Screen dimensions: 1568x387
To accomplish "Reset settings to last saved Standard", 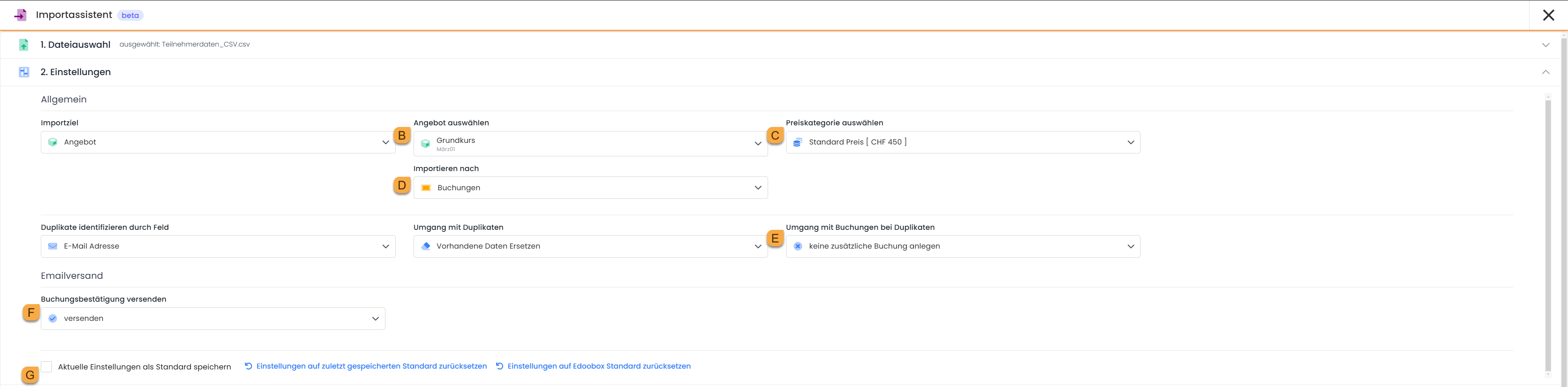I will tap(371, 366).
